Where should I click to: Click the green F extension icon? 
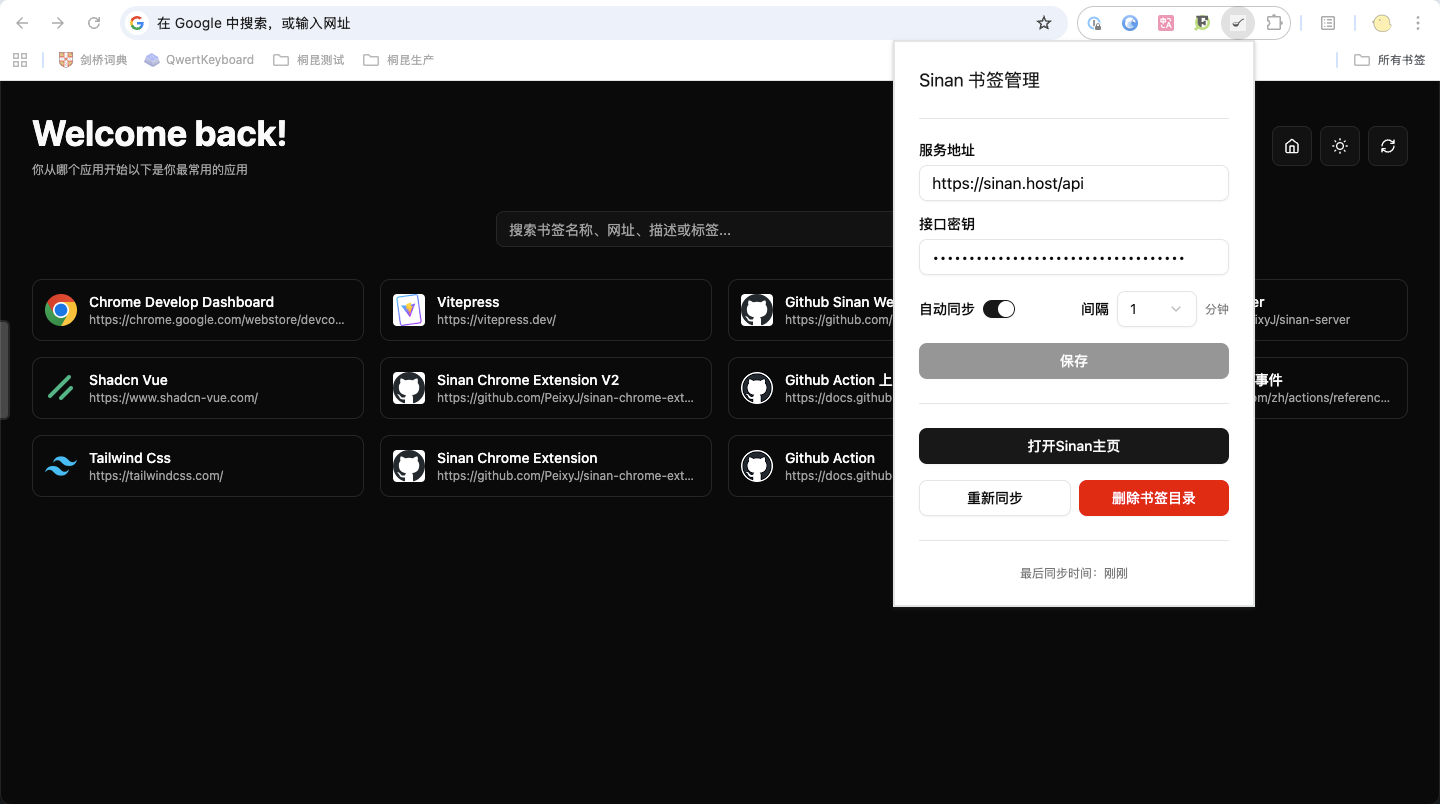(x=1202, y=23)
